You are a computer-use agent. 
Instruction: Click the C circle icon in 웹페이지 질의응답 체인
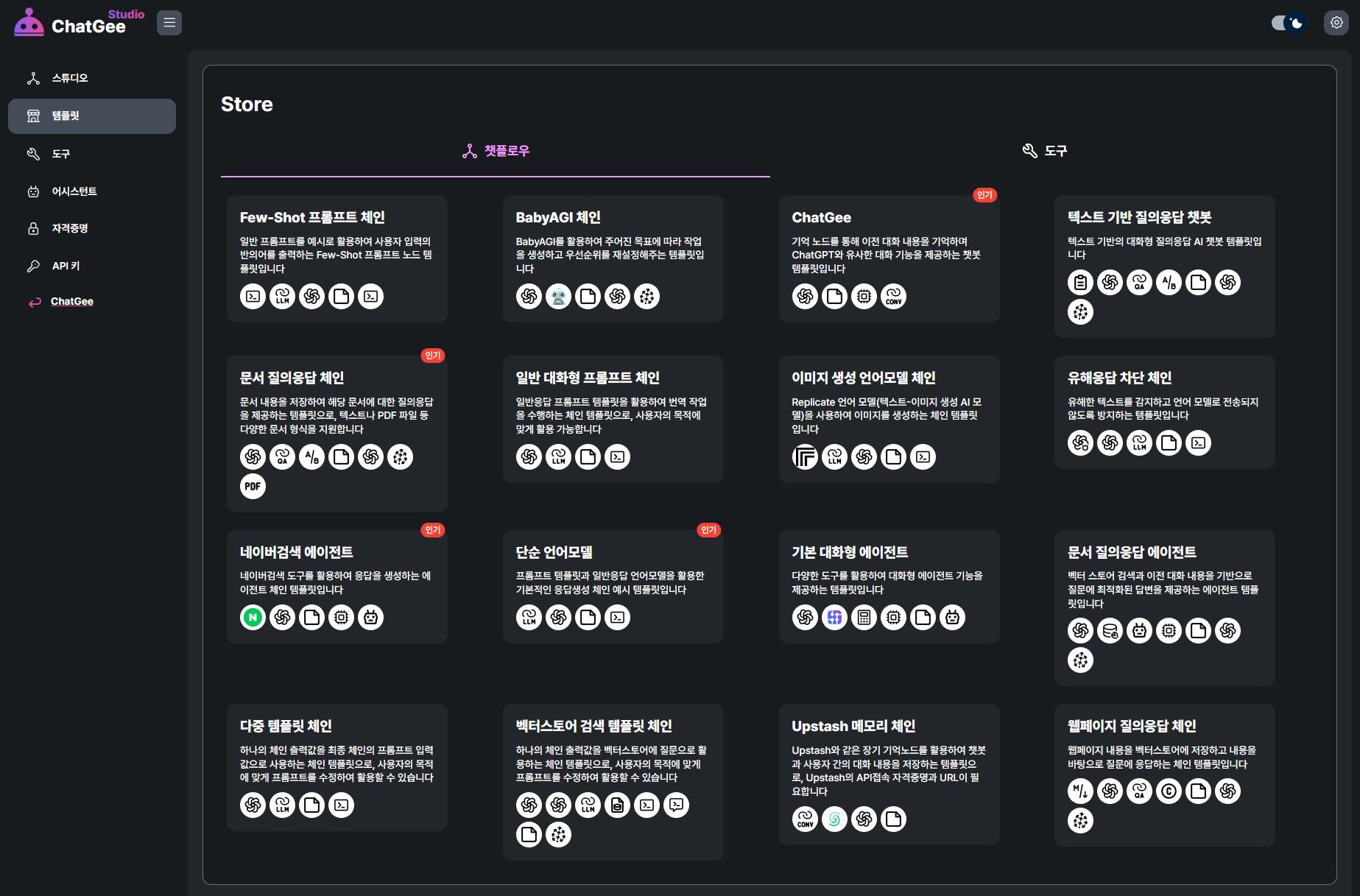(x=1169, y=791)
